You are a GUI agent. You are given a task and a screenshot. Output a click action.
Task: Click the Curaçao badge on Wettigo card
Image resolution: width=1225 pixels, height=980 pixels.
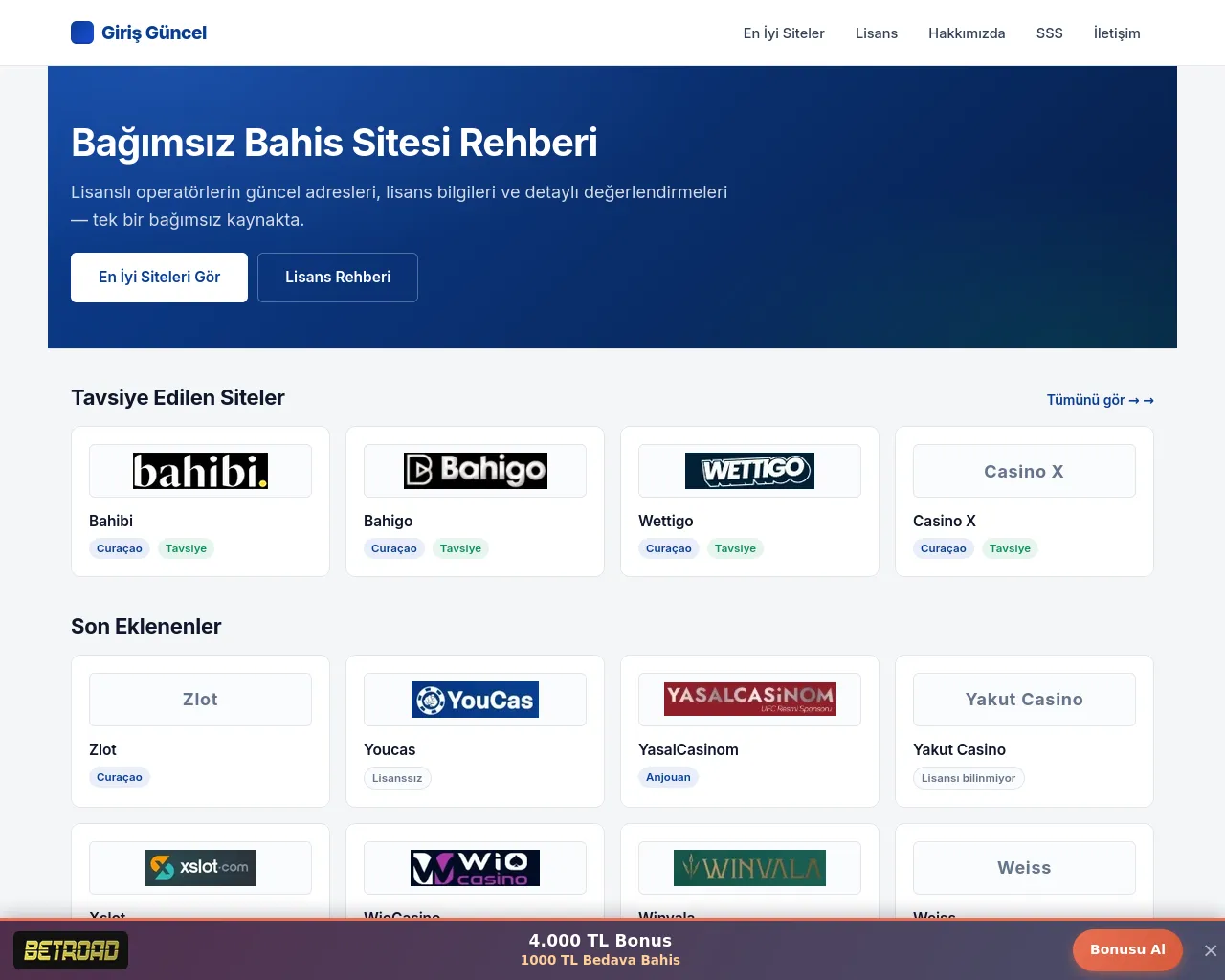669,548
